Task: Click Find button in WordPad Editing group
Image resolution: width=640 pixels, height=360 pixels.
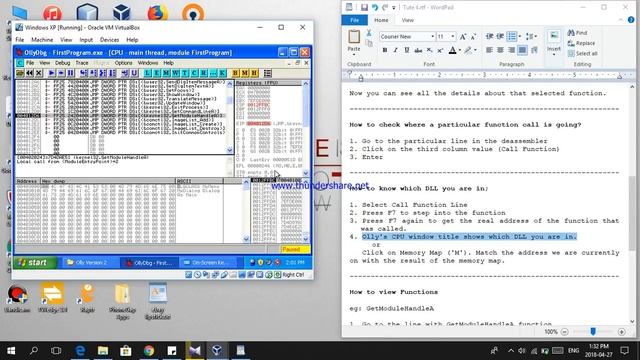Action: pos(578,33)
